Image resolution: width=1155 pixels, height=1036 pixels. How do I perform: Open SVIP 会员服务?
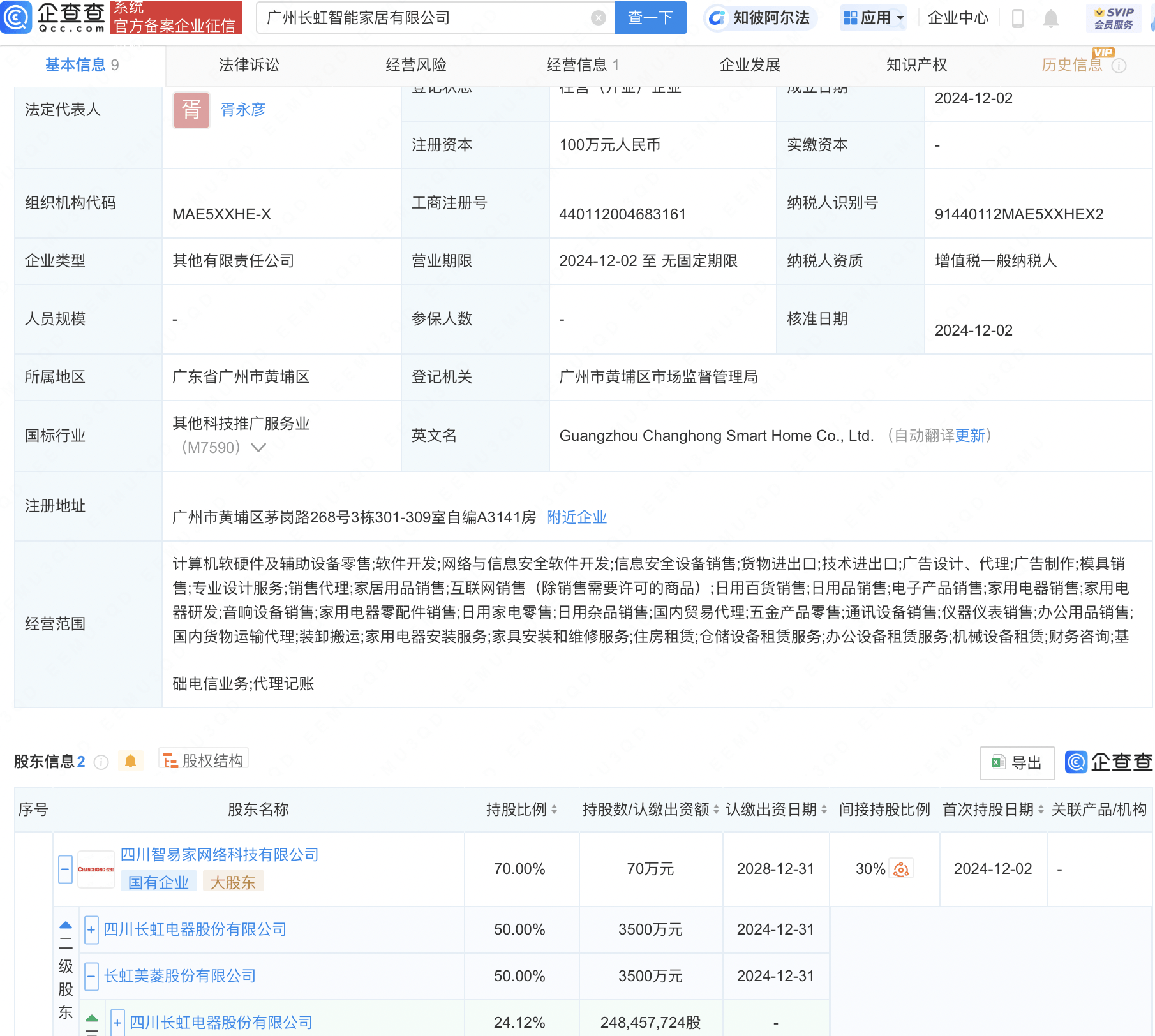pos(1114,18)
